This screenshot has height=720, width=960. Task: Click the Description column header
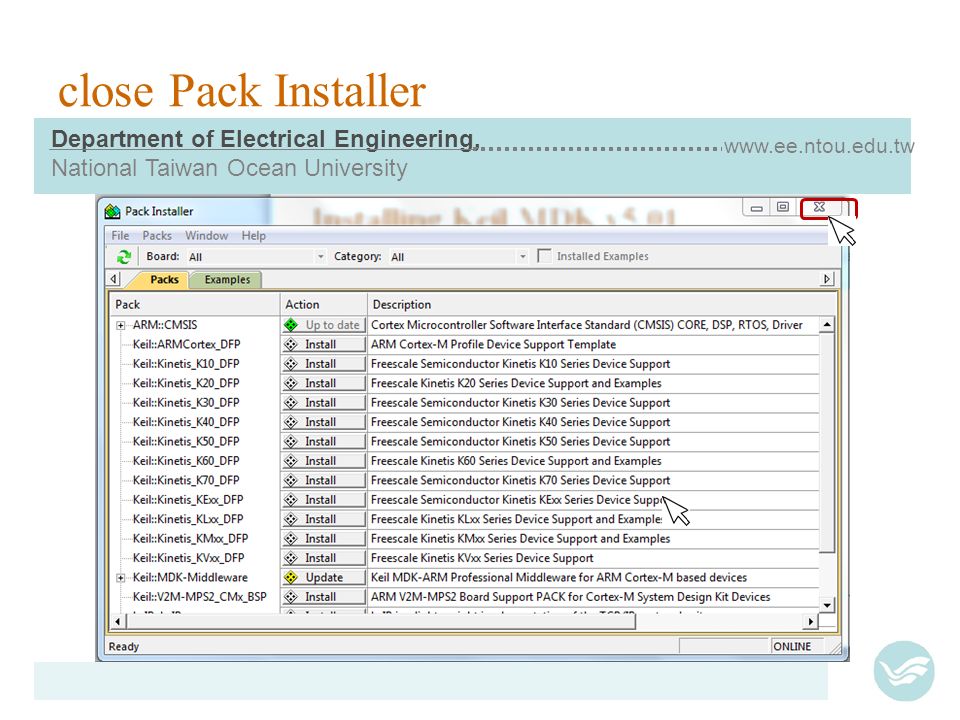click(602, 304)
